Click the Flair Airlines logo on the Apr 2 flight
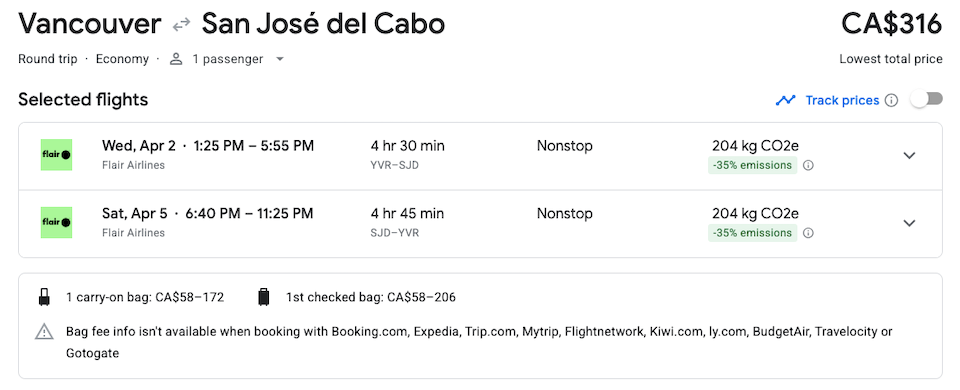The height and width of the screenshot is (390, 960). pyautogui.click(x=56, y=155)
